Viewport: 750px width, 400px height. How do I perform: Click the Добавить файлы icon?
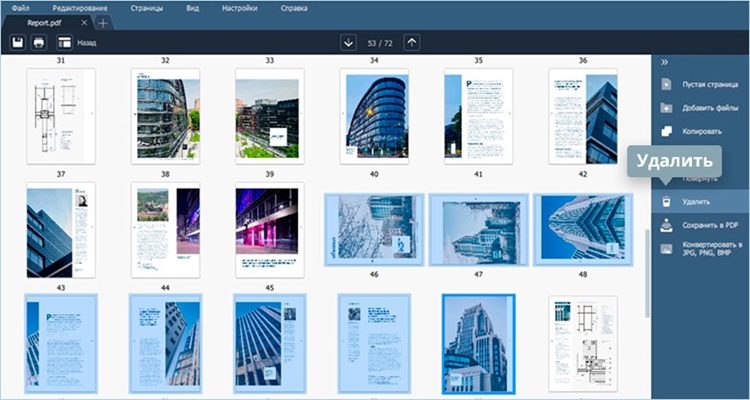coord(666,107)
